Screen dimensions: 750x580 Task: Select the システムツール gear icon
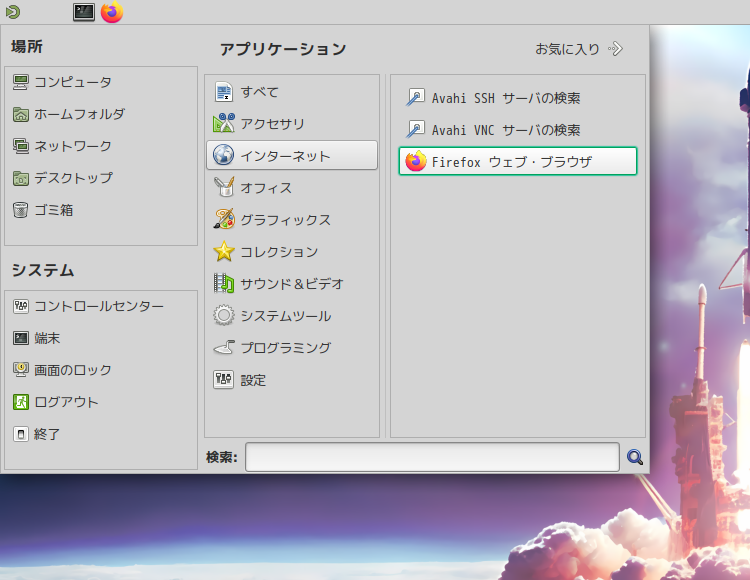[223, 315]
